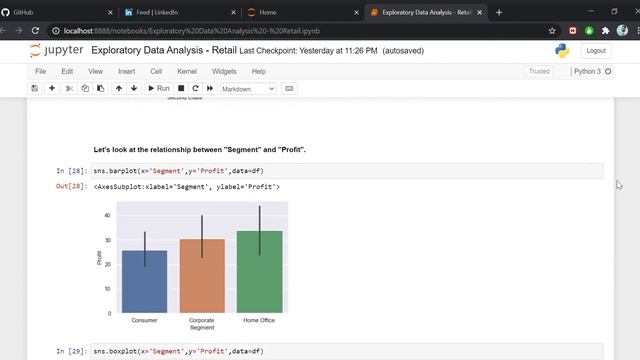Run the selected cell
Viewport: 640px width, 360px height.
pos(159,89)
